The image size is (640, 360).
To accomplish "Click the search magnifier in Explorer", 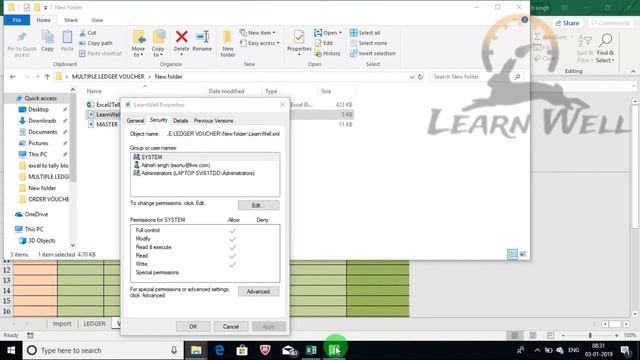I will (x=518, y=77).
